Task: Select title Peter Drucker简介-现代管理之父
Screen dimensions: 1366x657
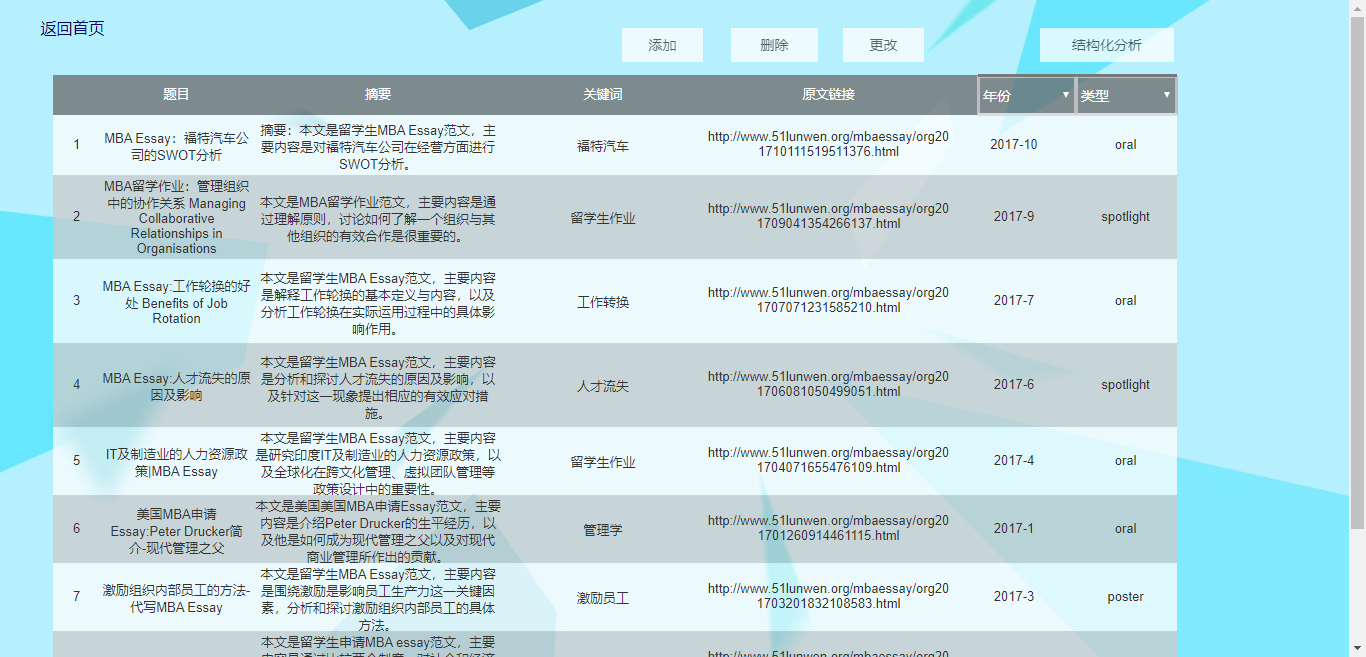Action: coord(176,530)
